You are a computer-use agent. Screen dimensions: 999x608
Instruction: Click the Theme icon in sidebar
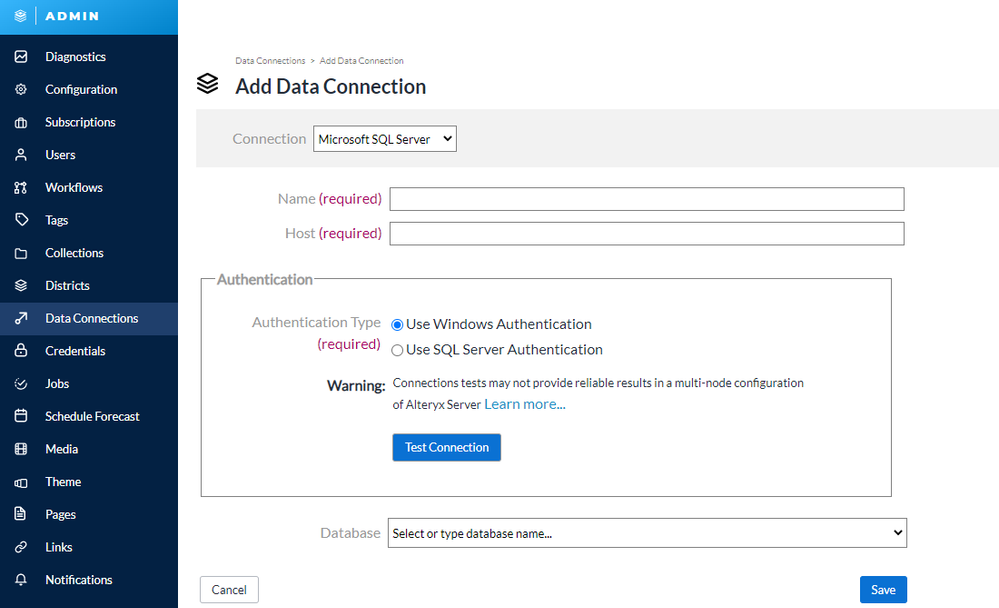click(x=21, y=482)
